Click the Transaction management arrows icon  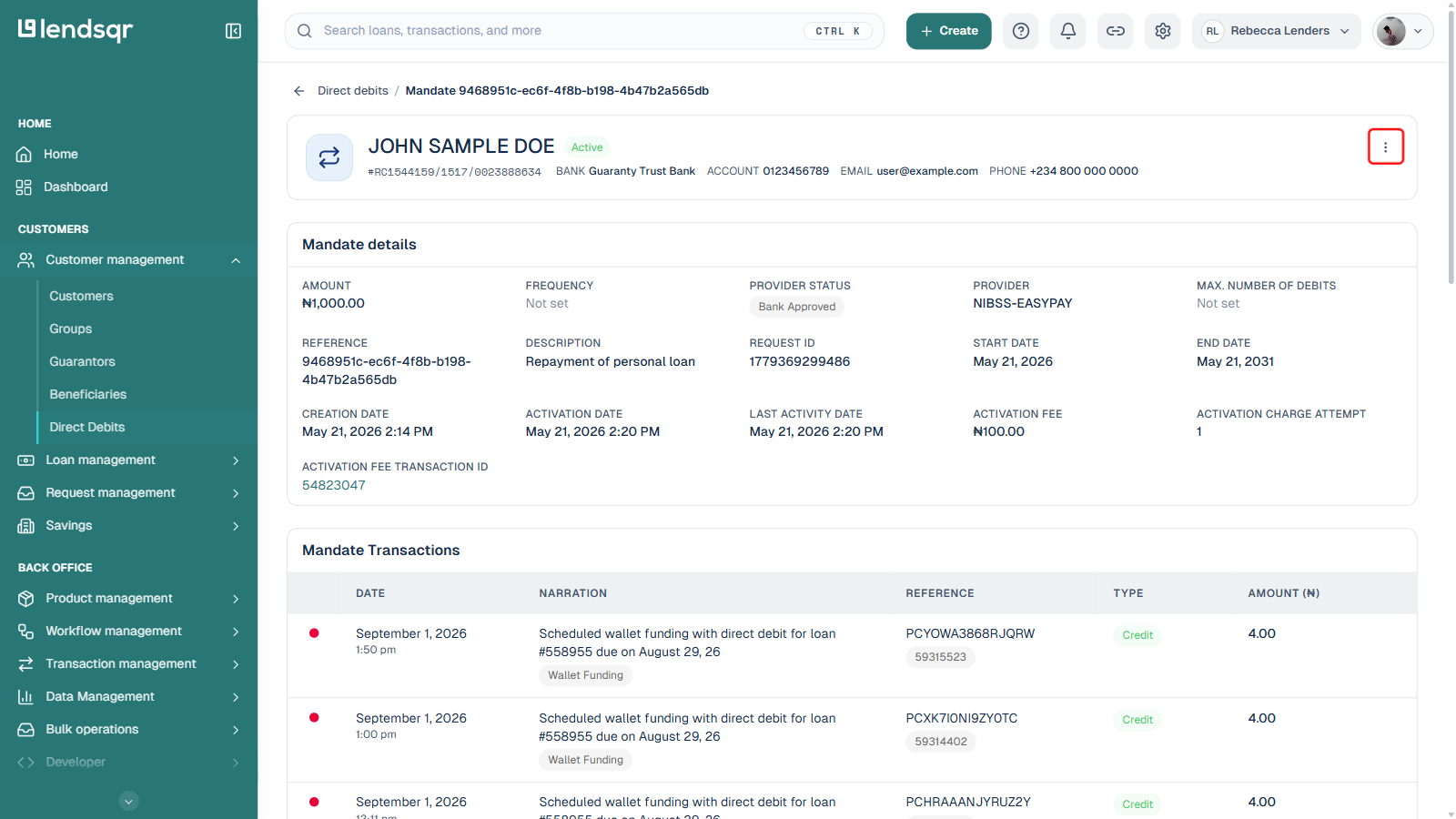tap(25, 664)
